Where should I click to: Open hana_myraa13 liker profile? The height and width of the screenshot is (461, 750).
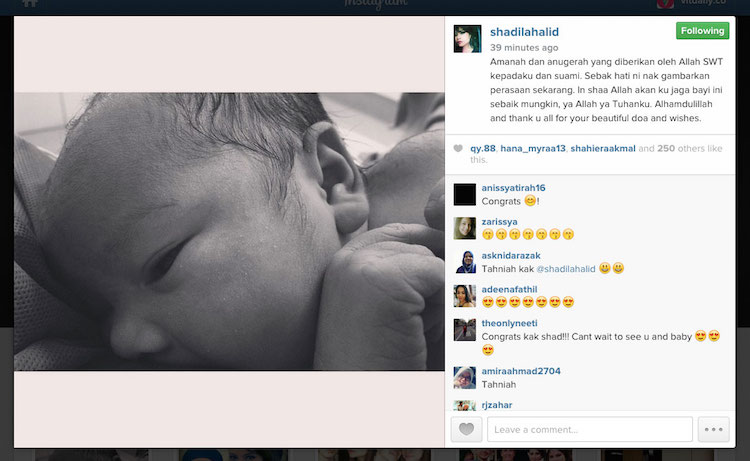pyautogui.click(x=533, y=148)
